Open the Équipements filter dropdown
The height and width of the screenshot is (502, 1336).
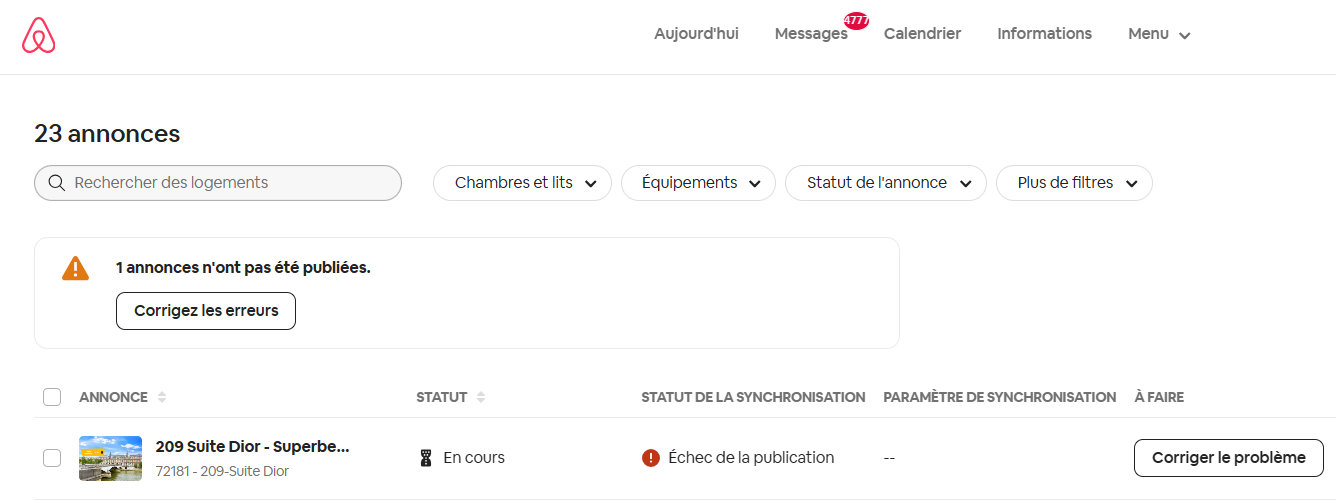tap(698, 183)
